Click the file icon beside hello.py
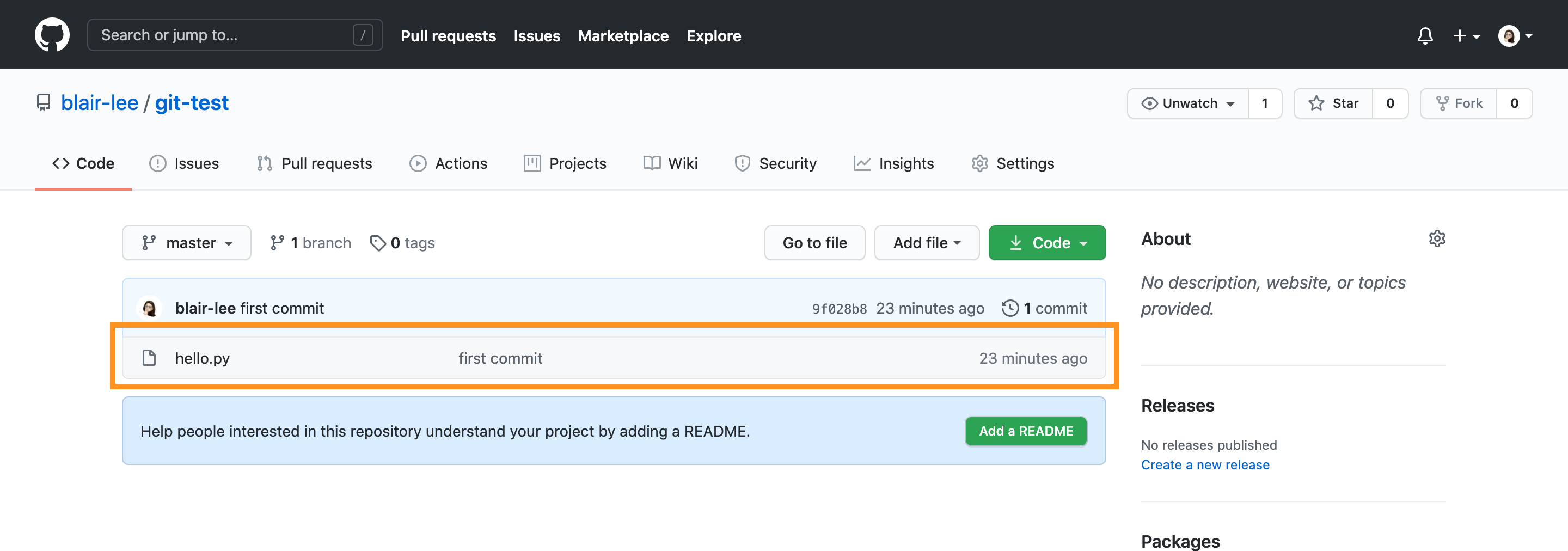Viewport: 1568px width, 551px height. tap(149, 358)
